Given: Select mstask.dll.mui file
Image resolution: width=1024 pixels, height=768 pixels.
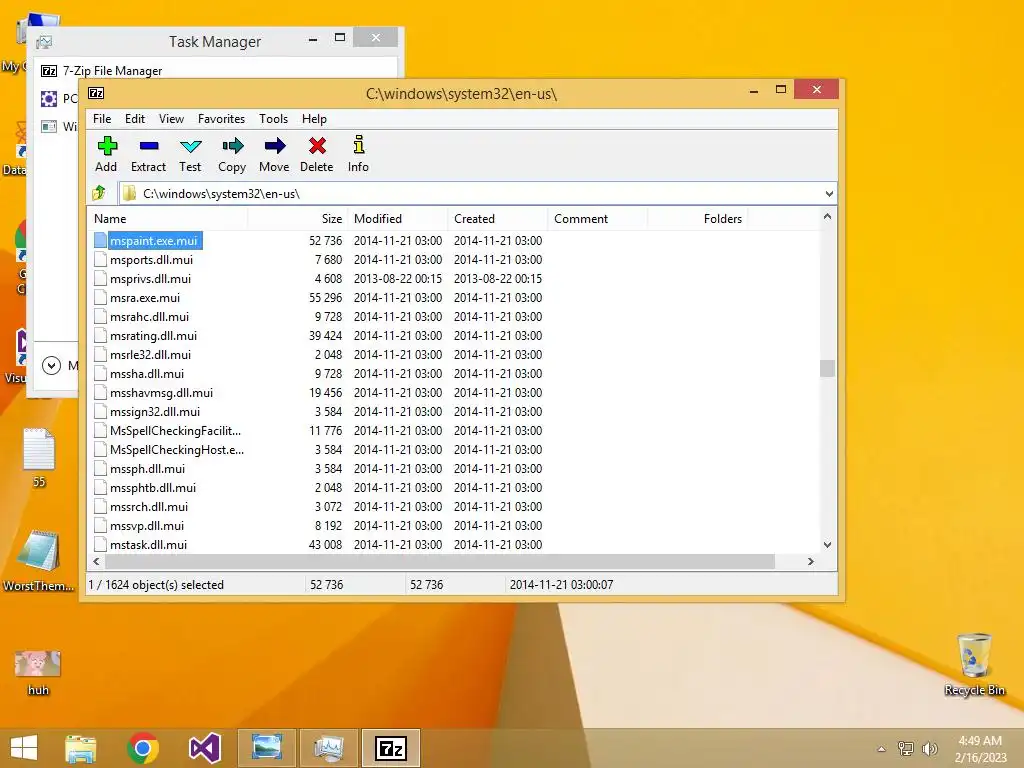Looking at the screenshot, I should tap(148, 545).
